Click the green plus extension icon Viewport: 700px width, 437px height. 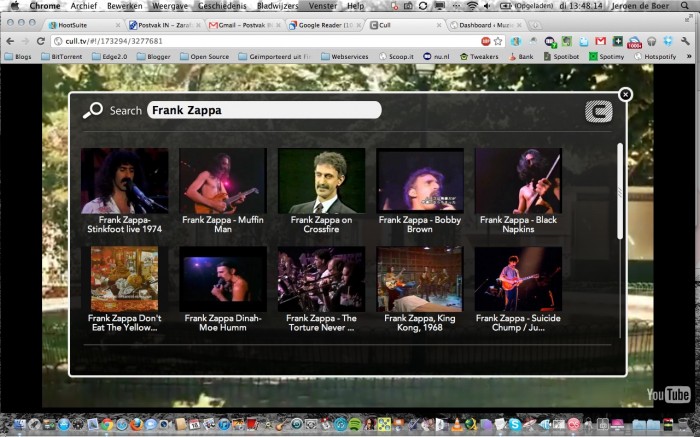pyautogui.click(x=617, y=41)
